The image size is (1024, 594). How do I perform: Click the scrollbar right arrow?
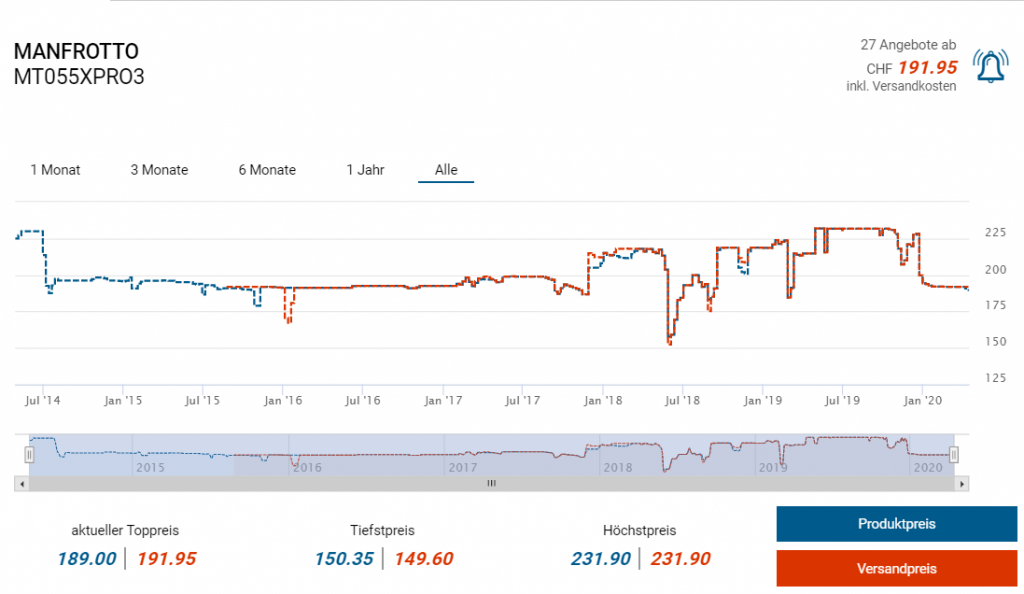click(x=962, y=483)
